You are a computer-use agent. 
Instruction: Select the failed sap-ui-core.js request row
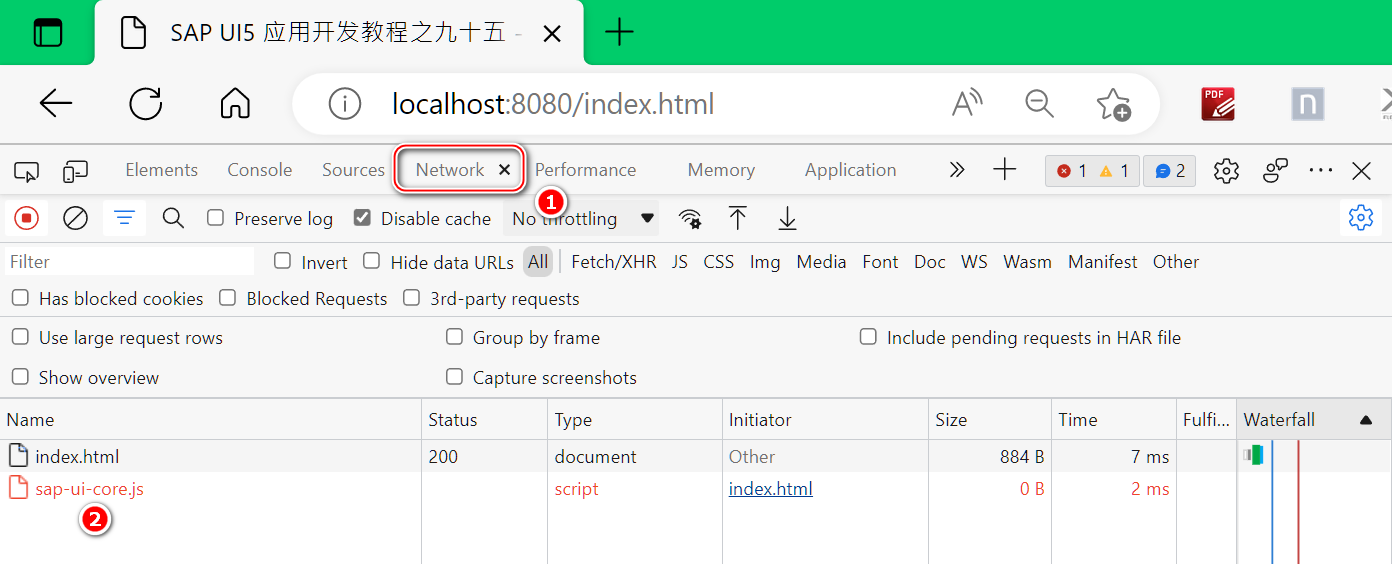620,489
